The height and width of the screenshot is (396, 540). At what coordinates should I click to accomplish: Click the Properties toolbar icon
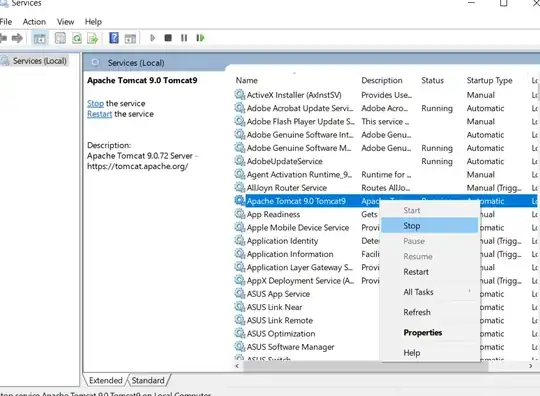click(x=60, y=38)
